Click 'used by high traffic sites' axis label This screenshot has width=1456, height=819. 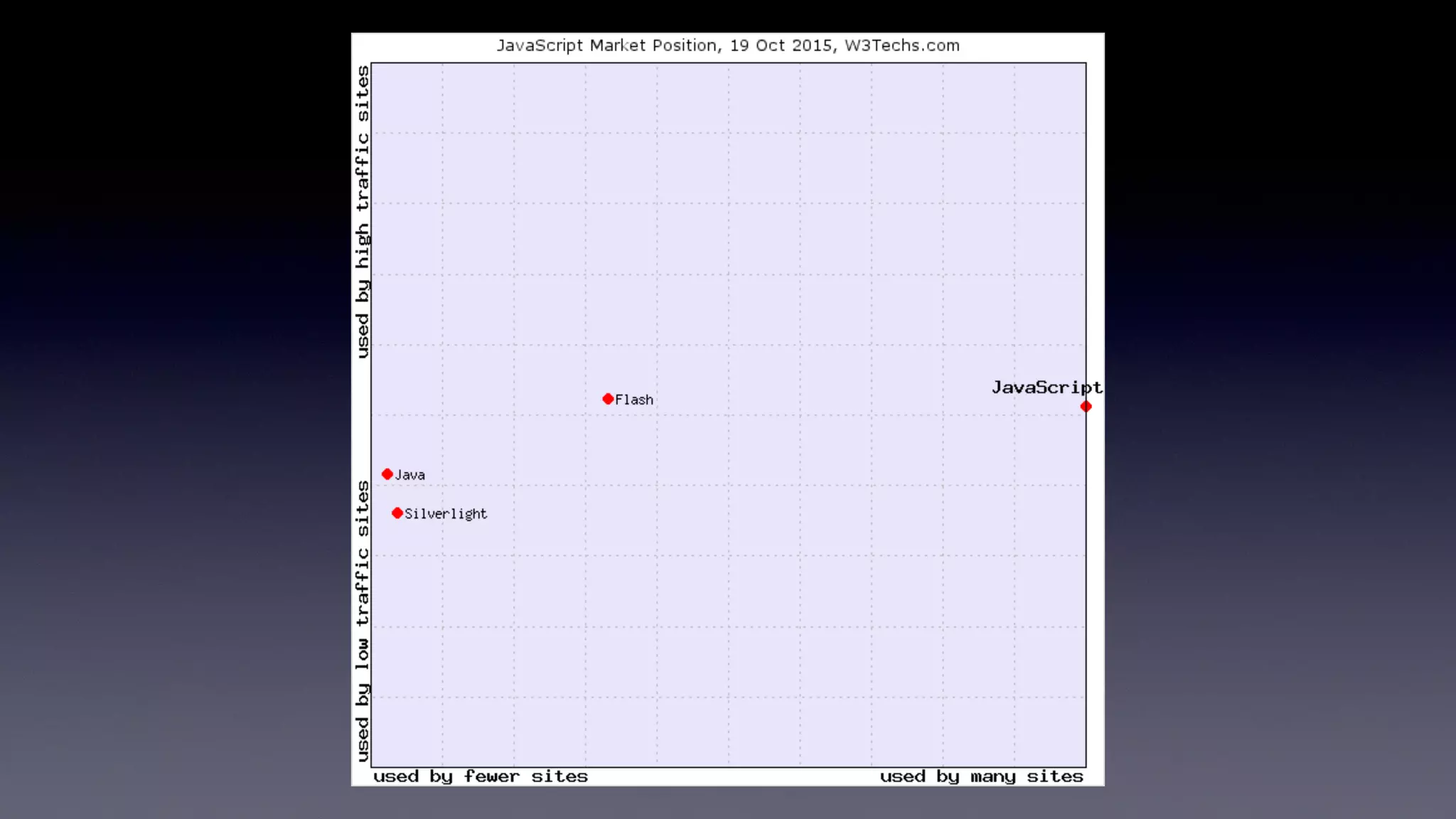[x=363, y=212]
